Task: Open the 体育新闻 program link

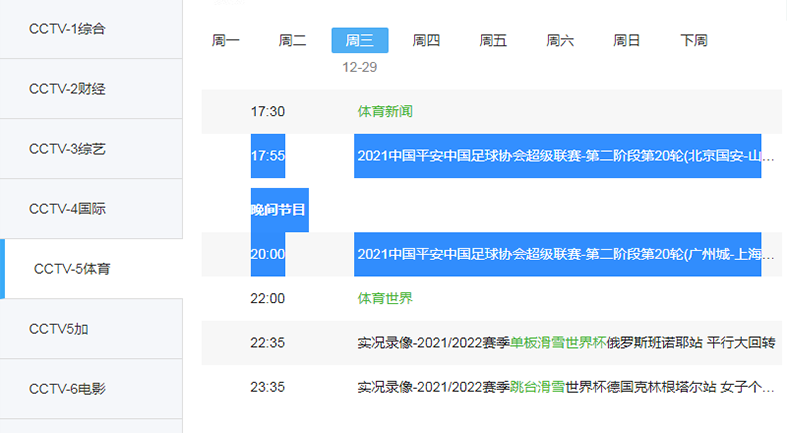Action: click(385, 111)
